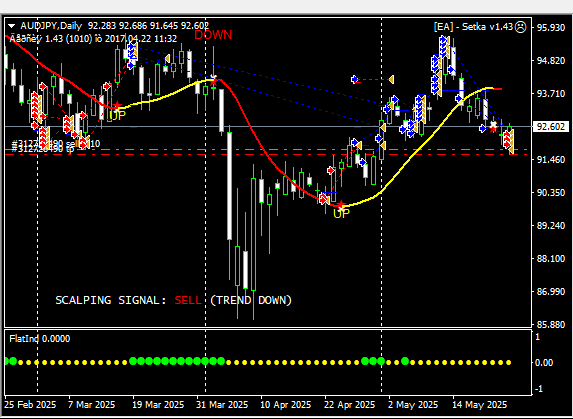The width and height of the screenshot is (573, 419).
Task: Open the chart menu triangle beside AUDJPY,Daily
Action: coord(12,26)
